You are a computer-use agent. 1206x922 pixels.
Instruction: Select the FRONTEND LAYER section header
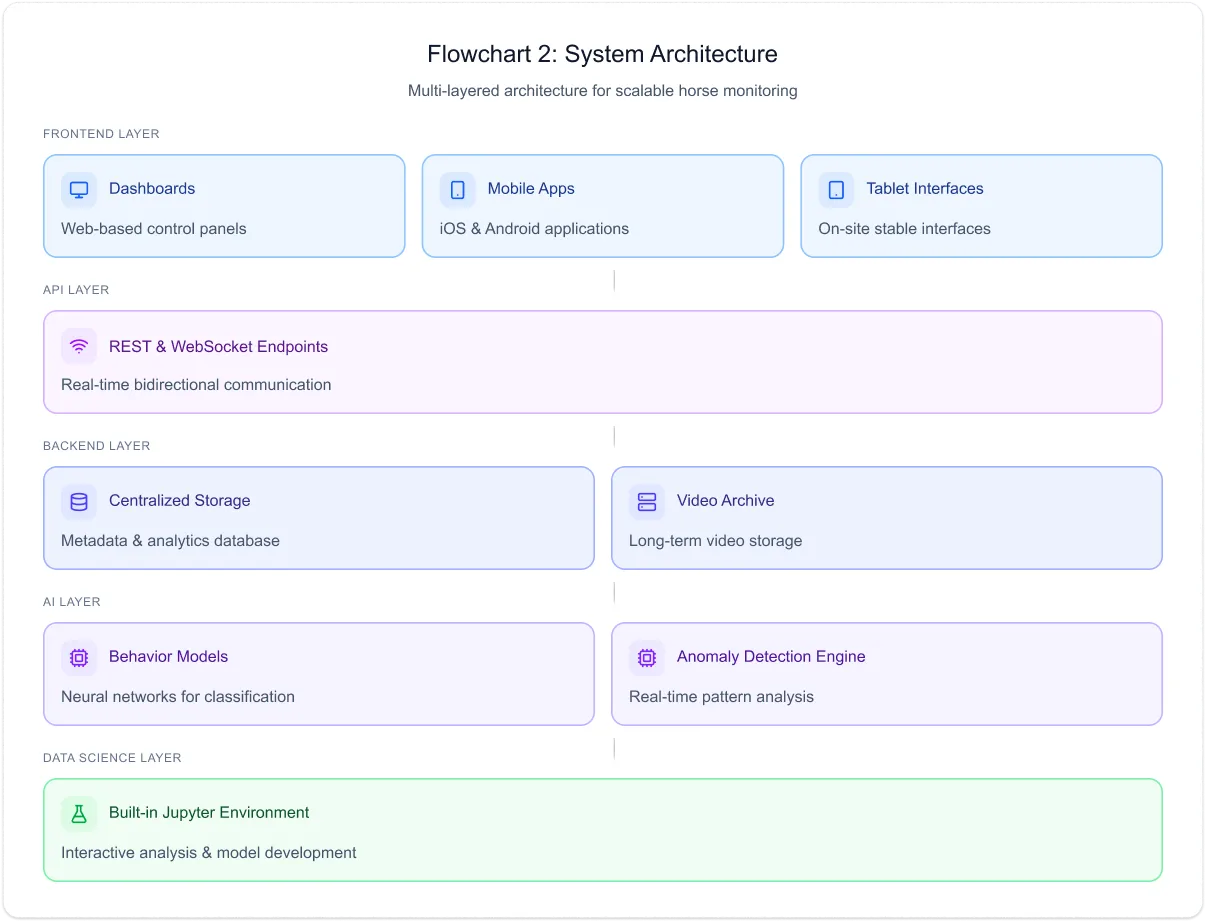pos(100,133)
